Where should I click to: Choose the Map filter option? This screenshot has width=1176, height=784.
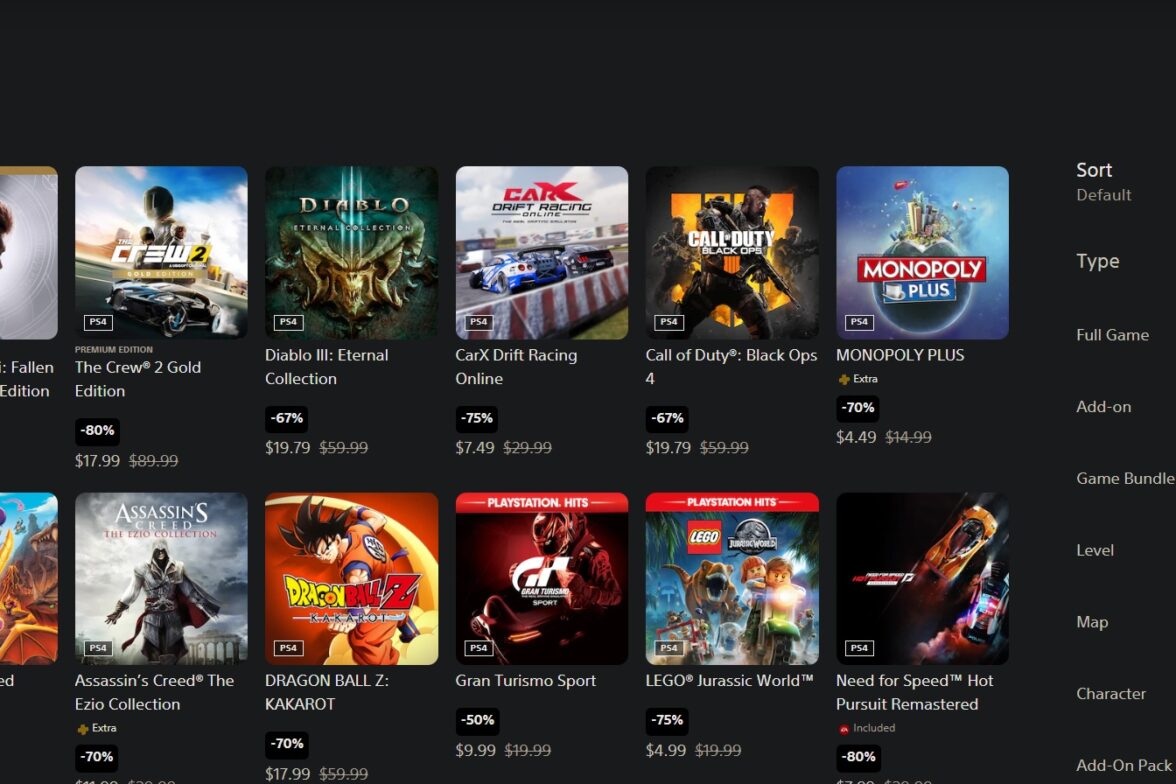coord(1092,622)
